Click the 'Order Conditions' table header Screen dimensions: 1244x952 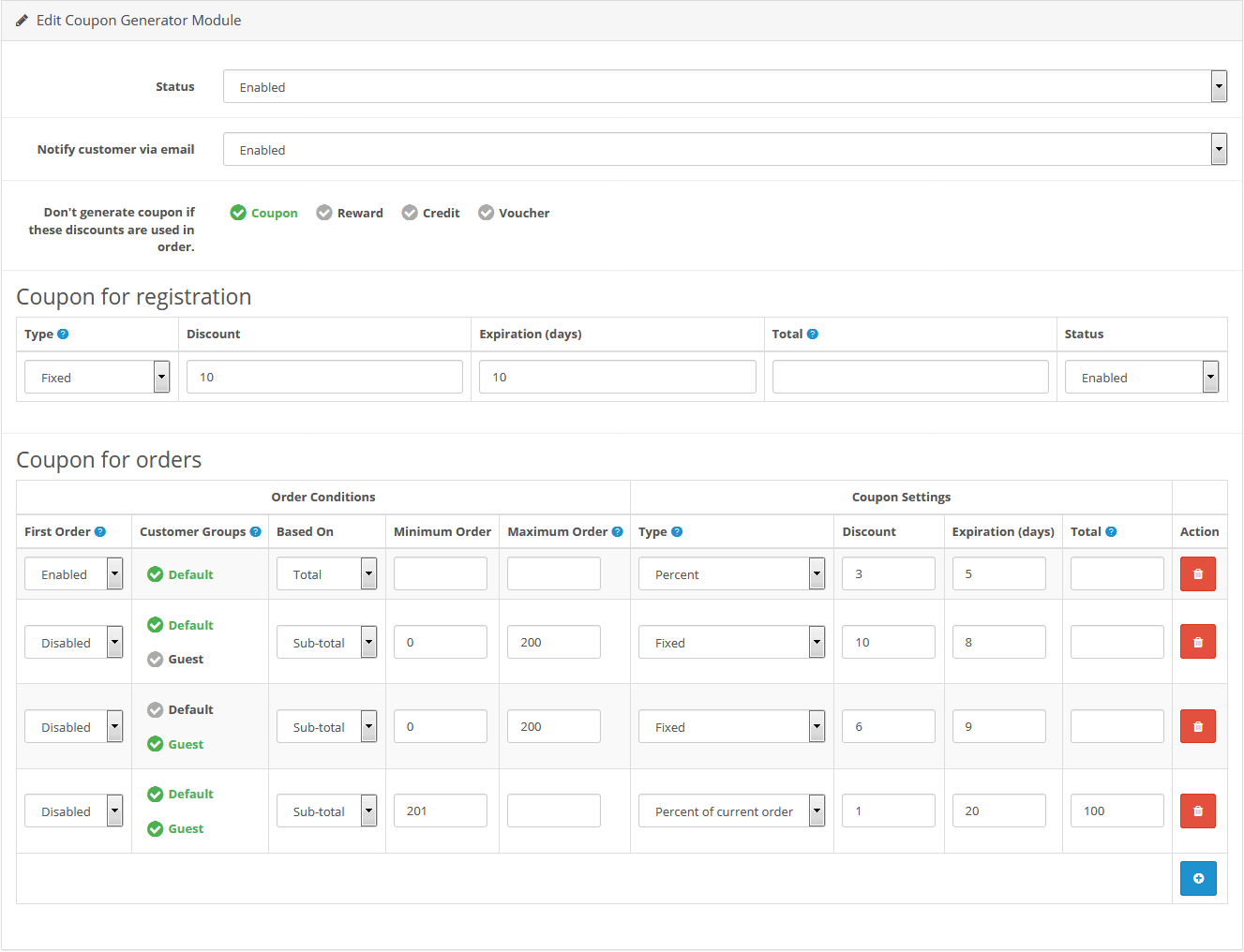click(x=323, y=498)
